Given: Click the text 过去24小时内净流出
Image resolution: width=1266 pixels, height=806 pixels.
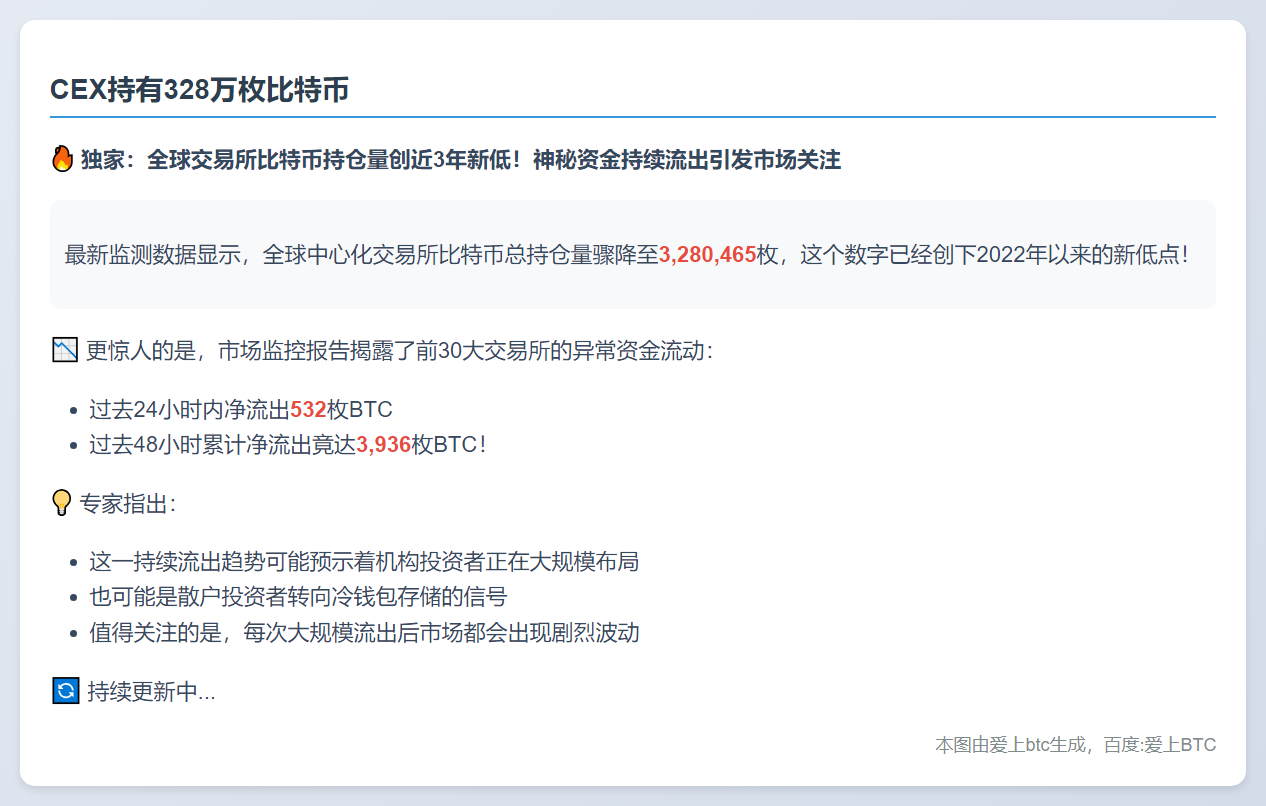Looking at the screenshot, I should coord(189,410).
